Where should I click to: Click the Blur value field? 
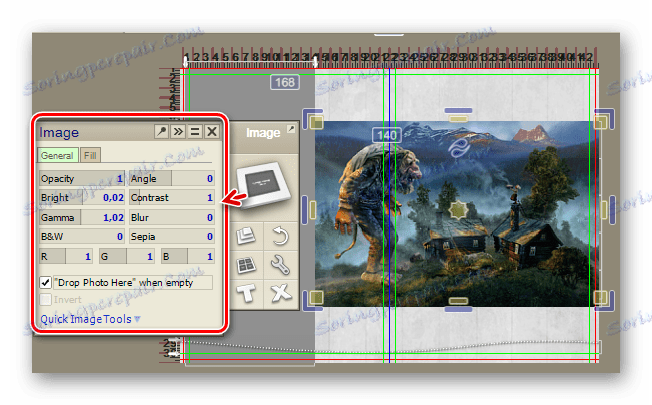pyautogui.click(x=172, y=217)
